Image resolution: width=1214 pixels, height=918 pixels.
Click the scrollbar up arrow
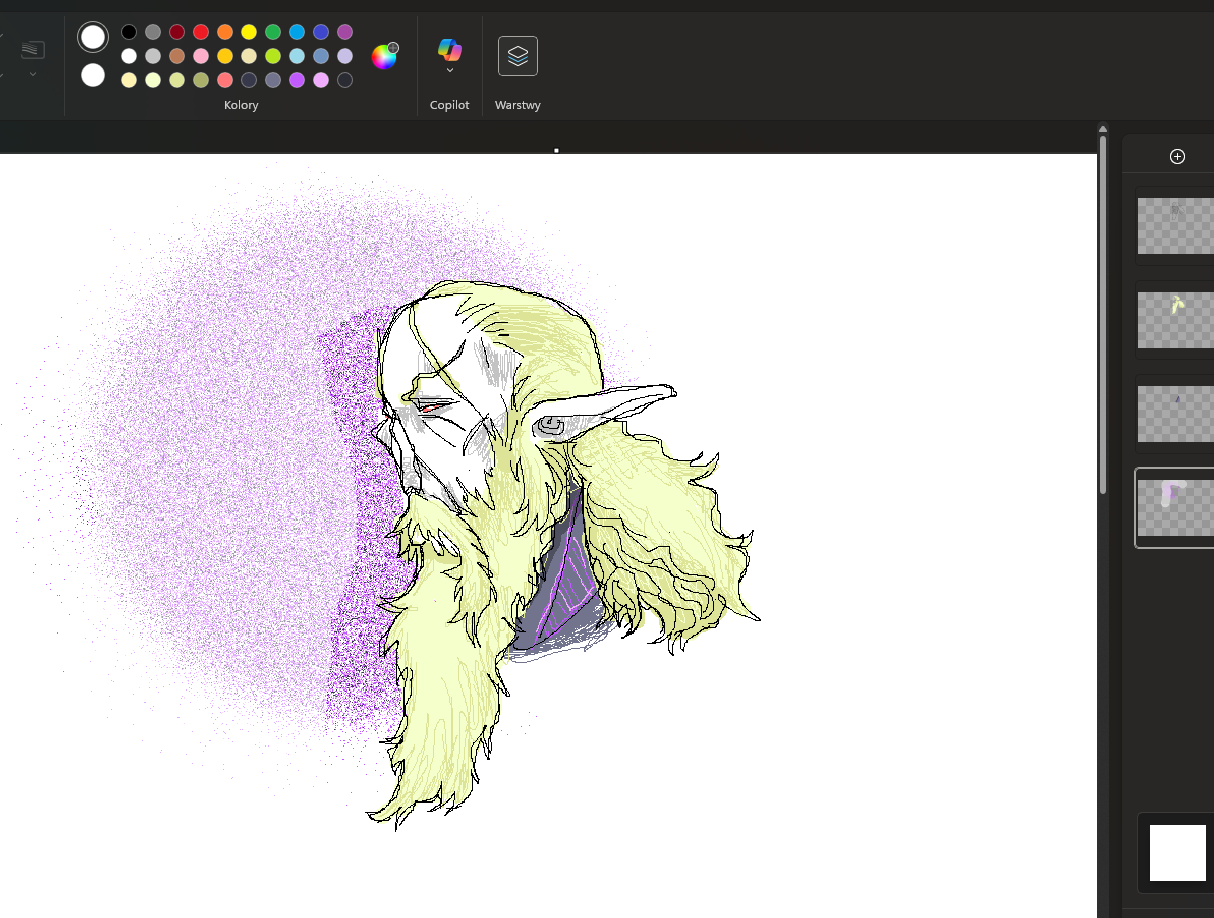(1103, 128)
